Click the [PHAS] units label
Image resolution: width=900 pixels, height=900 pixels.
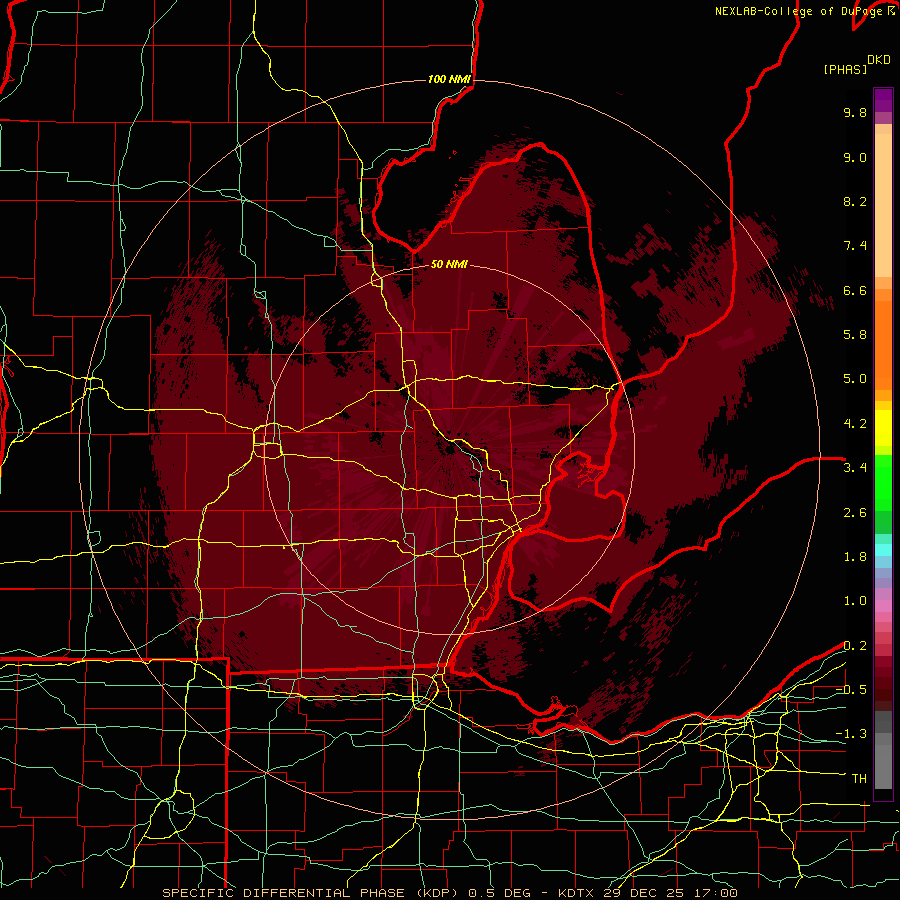pyautogui.click(x=845, y=70)
